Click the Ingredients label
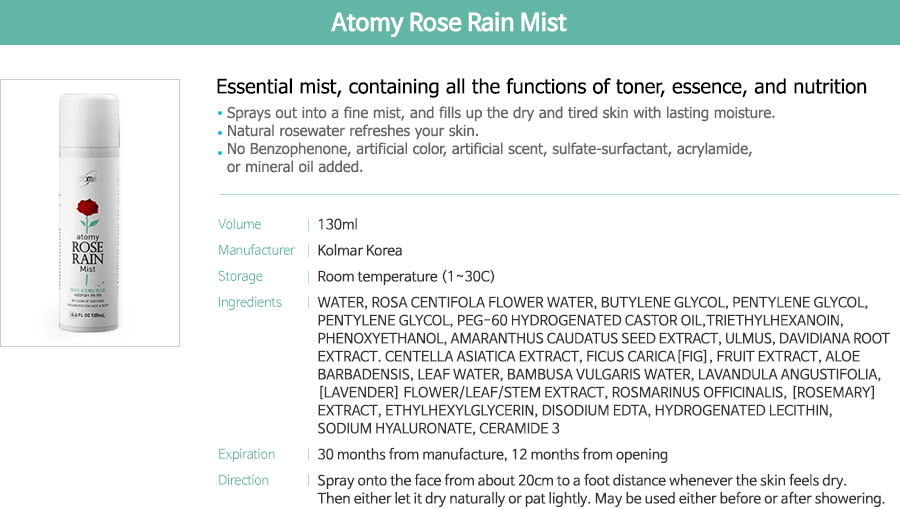 [x=250, y=302]
